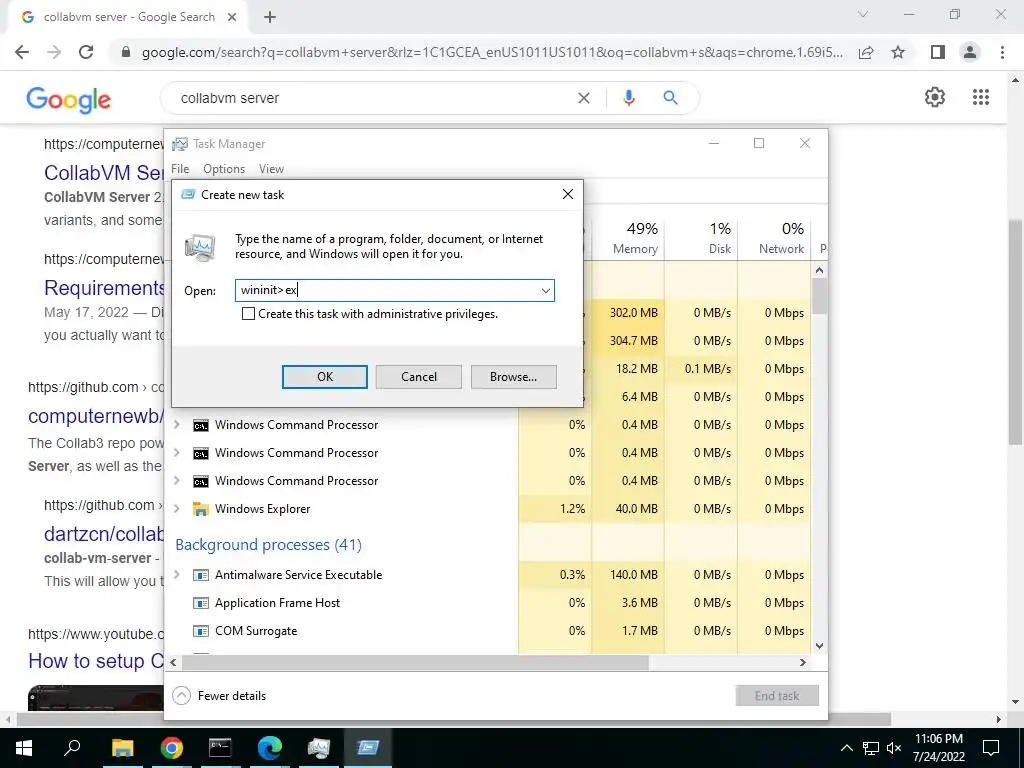Image resolution: width=1024 pixels, height=768 pixels.
Task: Click the Background processes (41) heading
Action: click(x=268, y=545)
